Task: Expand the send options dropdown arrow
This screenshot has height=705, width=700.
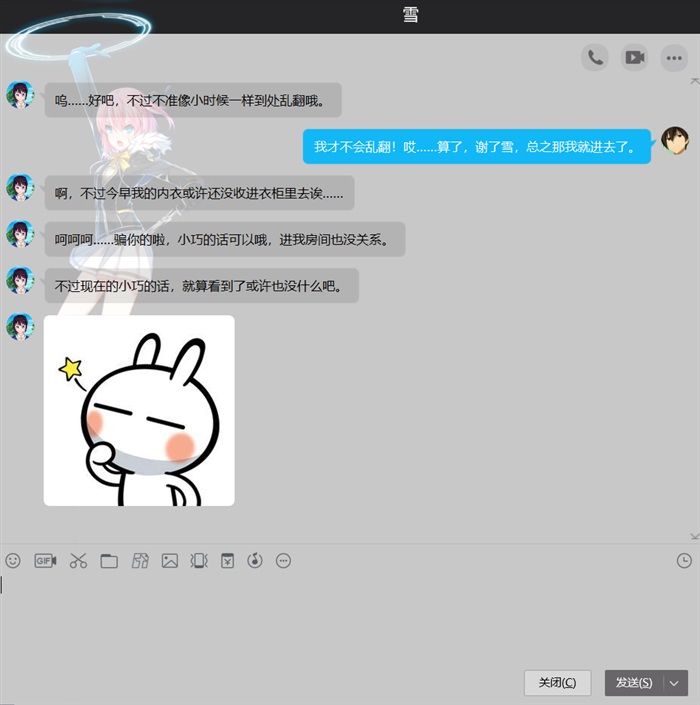Action: (675, 683)
